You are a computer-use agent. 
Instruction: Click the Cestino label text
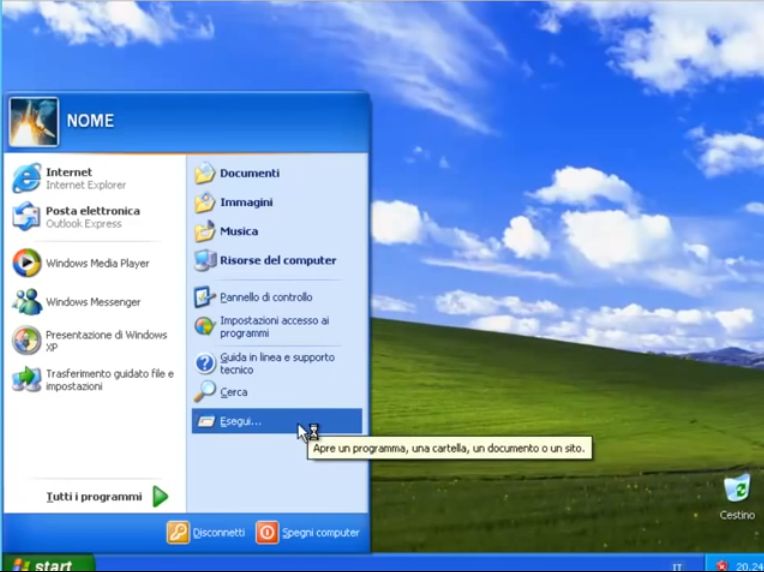737,515
